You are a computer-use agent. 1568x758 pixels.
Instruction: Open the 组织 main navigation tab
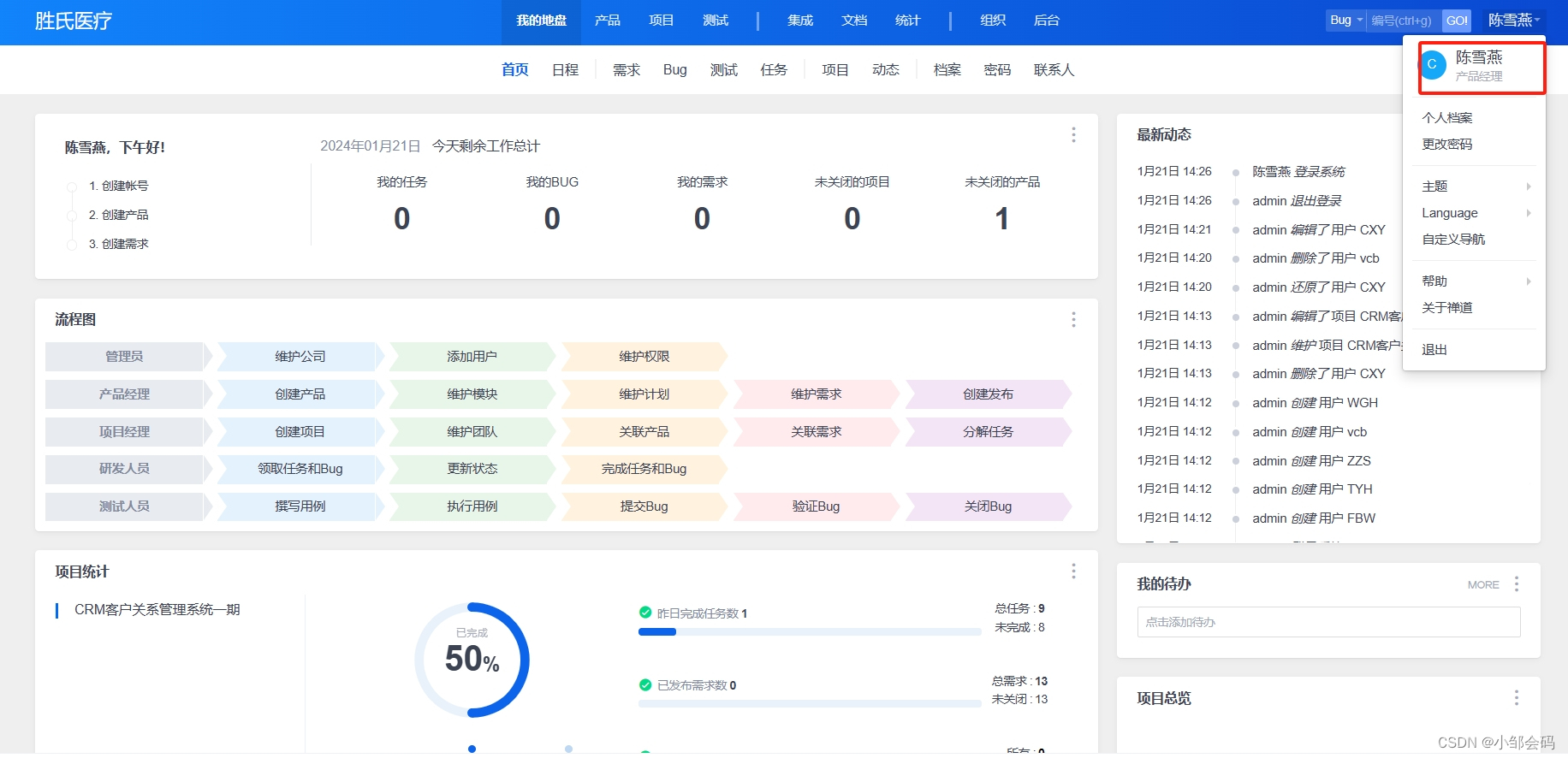tap(993, 21)
